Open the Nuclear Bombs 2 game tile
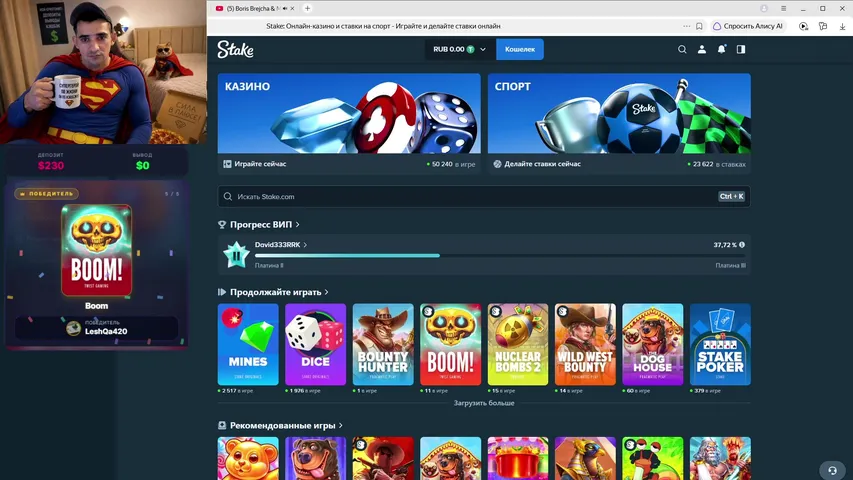Image resolution: width=853 pixels, height=480 pixels. click(518, 344)
